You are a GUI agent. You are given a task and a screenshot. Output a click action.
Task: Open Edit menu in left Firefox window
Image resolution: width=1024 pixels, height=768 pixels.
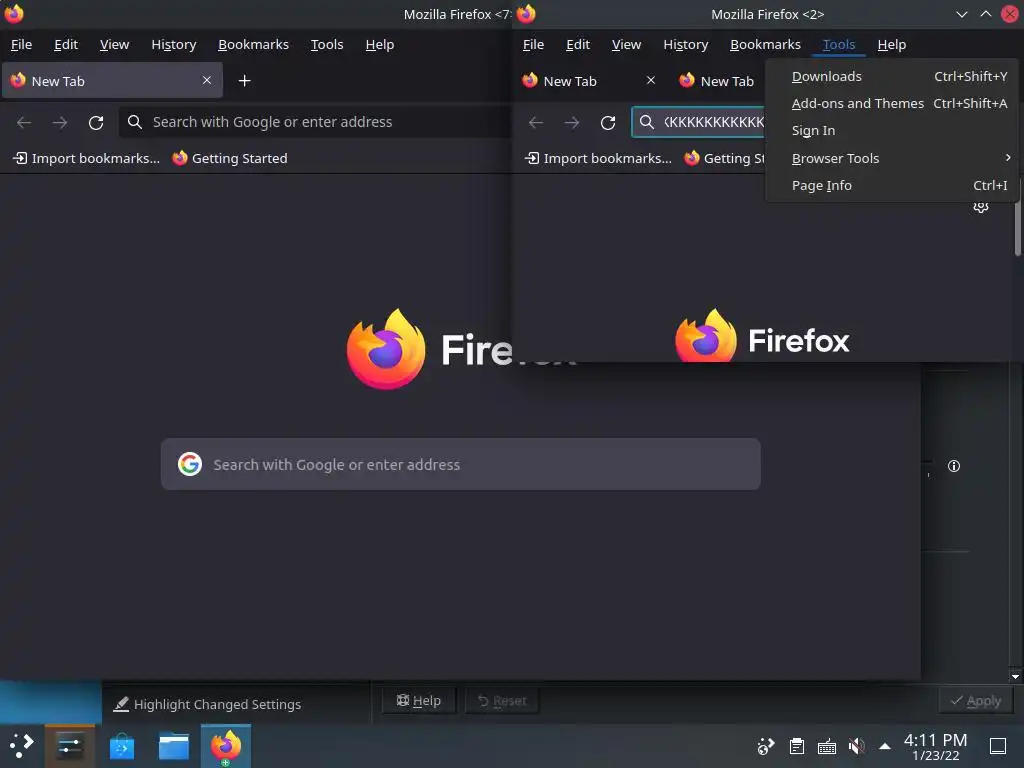(66, 44)
